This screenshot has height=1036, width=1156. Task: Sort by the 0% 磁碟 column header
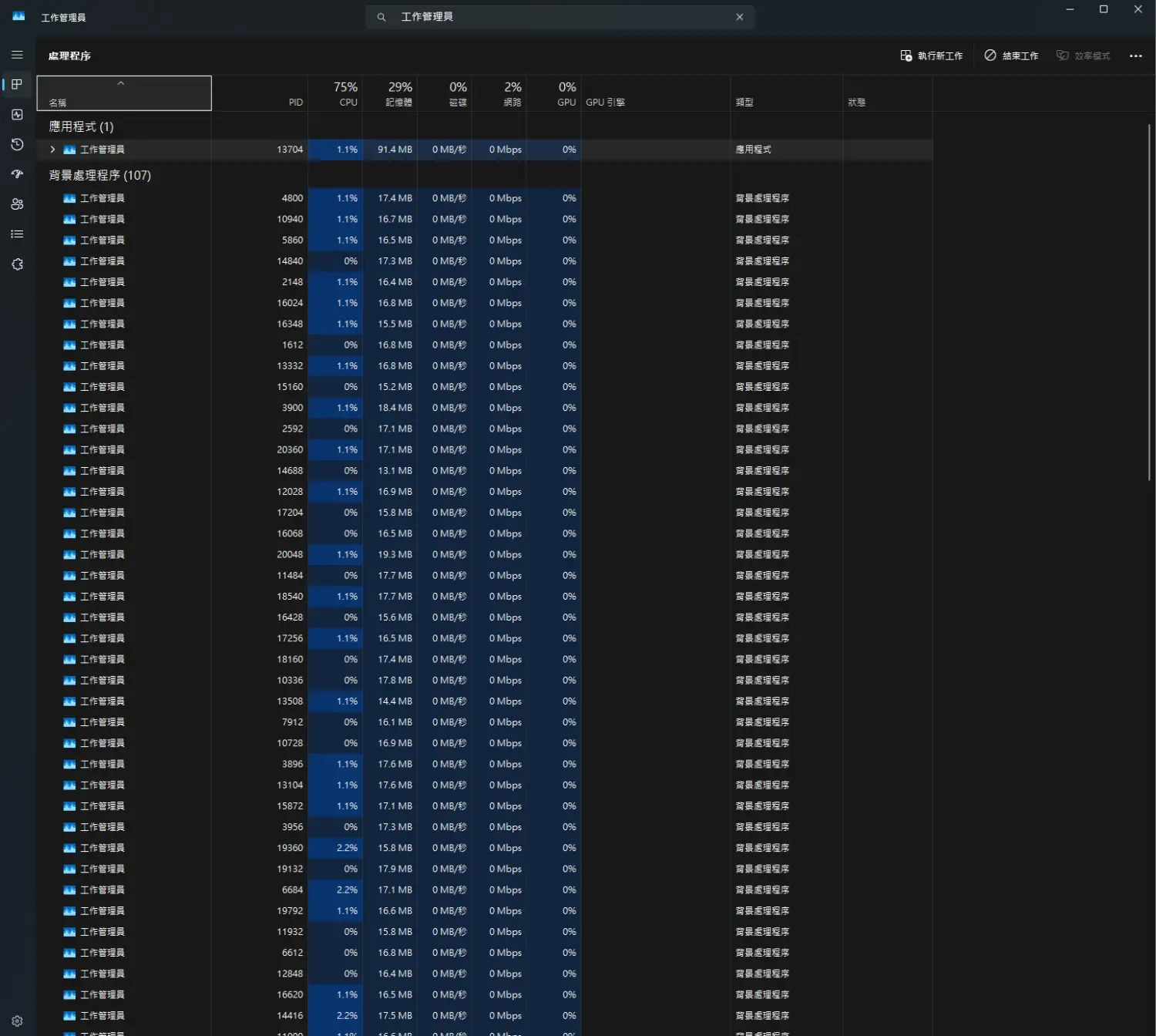point(445,93)
